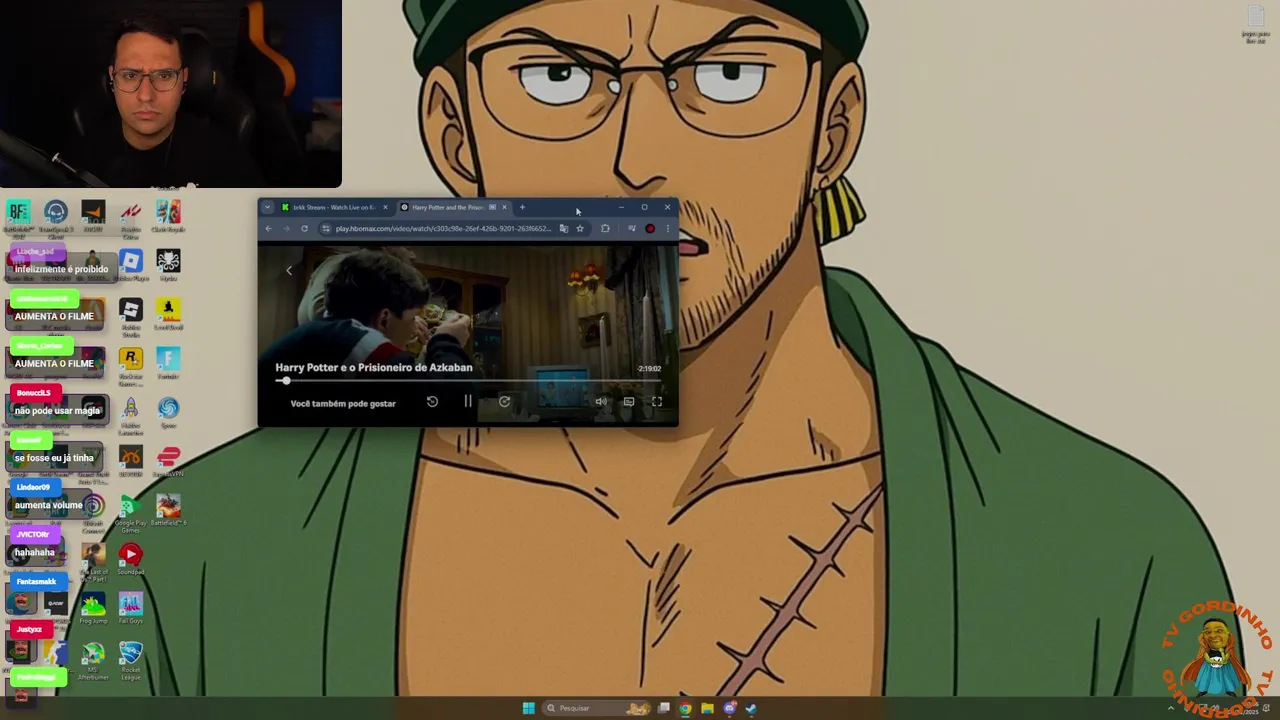This screenshot has width=1280, height=720.
Task: Click the browser forward arrow
Action: pyautogui.click(x=286, y=229)
